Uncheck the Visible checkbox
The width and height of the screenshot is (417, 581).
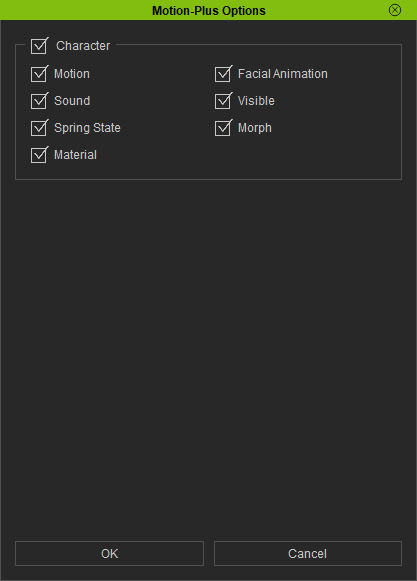(223, 101)
